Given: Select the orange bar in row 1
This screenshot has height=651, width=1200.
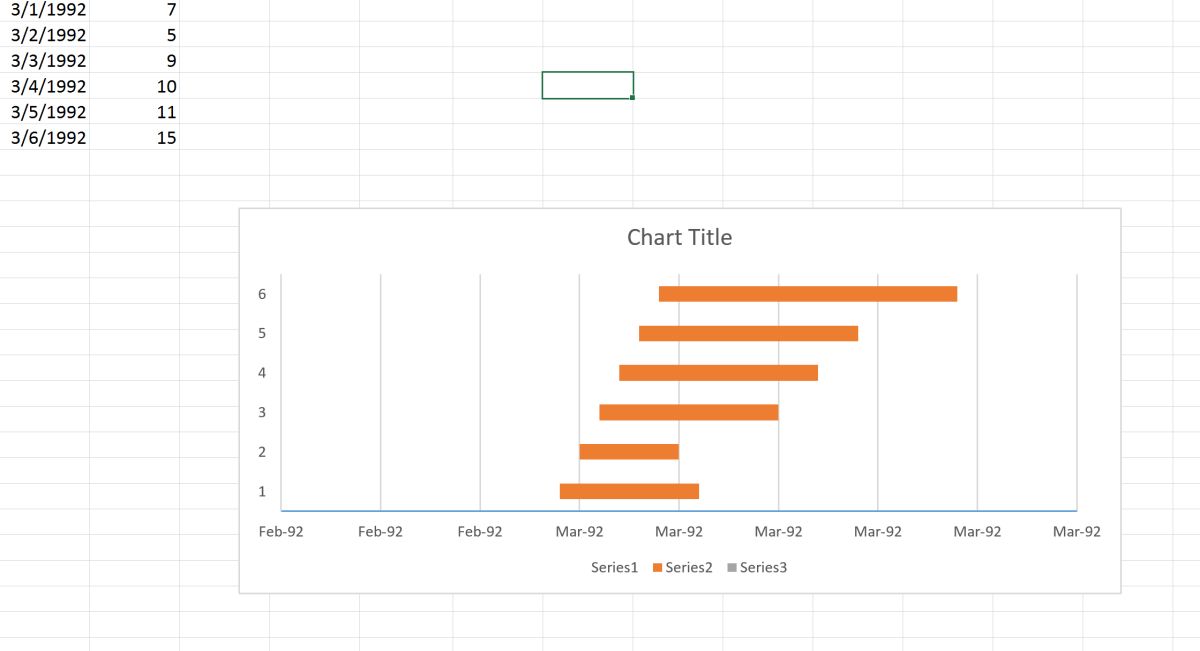Looking at the screenshot, I should tap(629, 491).
